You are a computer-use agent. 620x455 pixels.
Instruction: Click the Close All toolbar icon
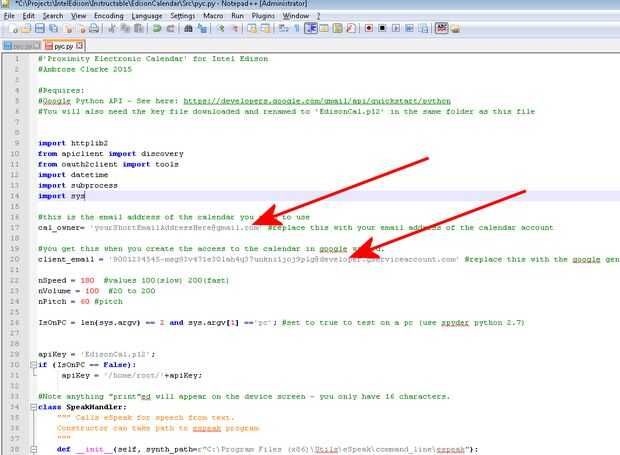pos(81,28)
